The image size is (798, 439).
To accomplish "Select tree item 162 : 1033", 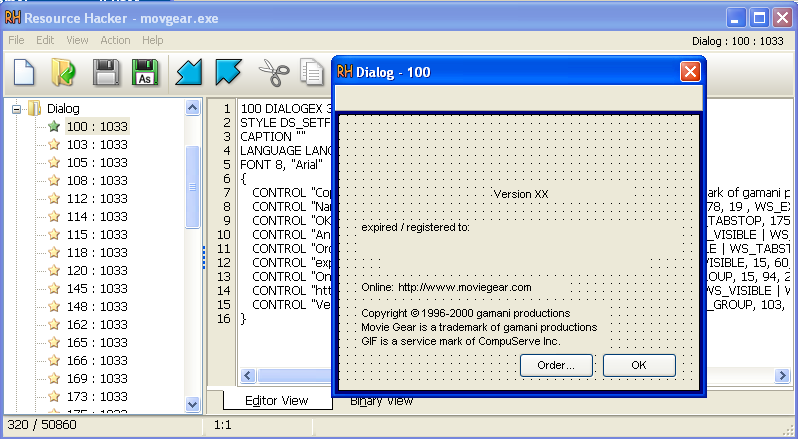I will (97, 325).
